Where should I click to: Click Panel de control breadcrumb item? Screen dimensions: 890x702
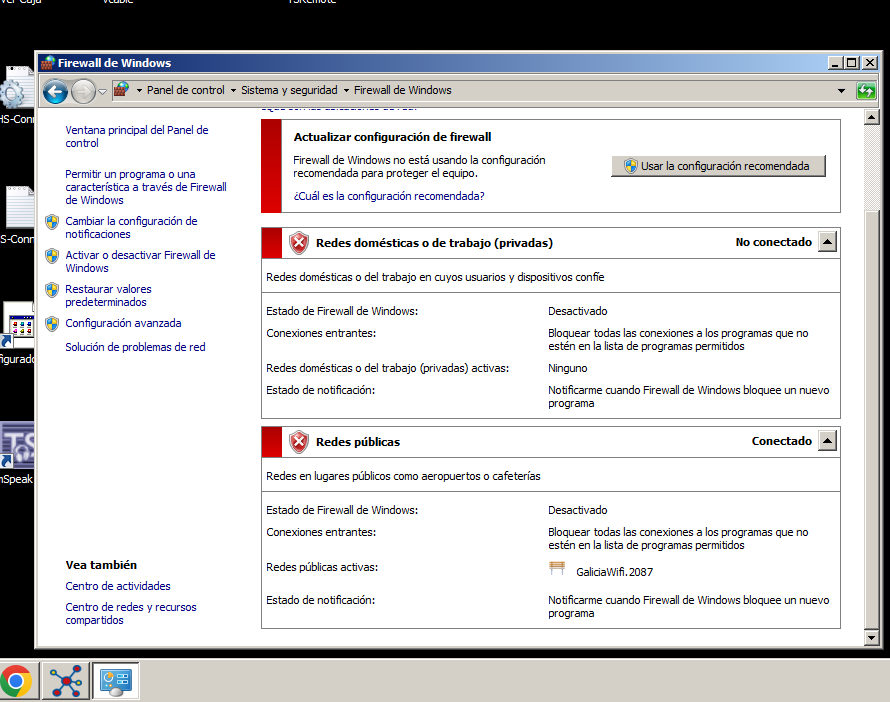pyautogui.click(x=185, y=90)
